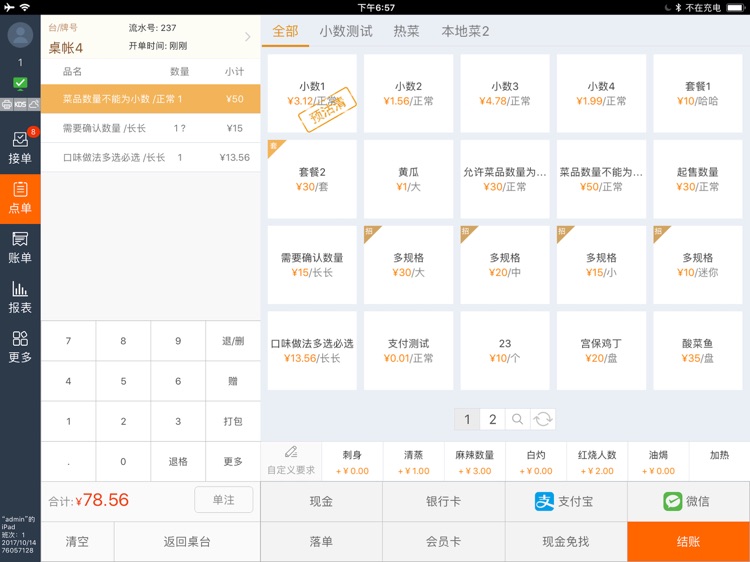This screenshot has height=562, width=750.
Task: Pay with 支付宝 Alipay
Action: click(566, 501)
